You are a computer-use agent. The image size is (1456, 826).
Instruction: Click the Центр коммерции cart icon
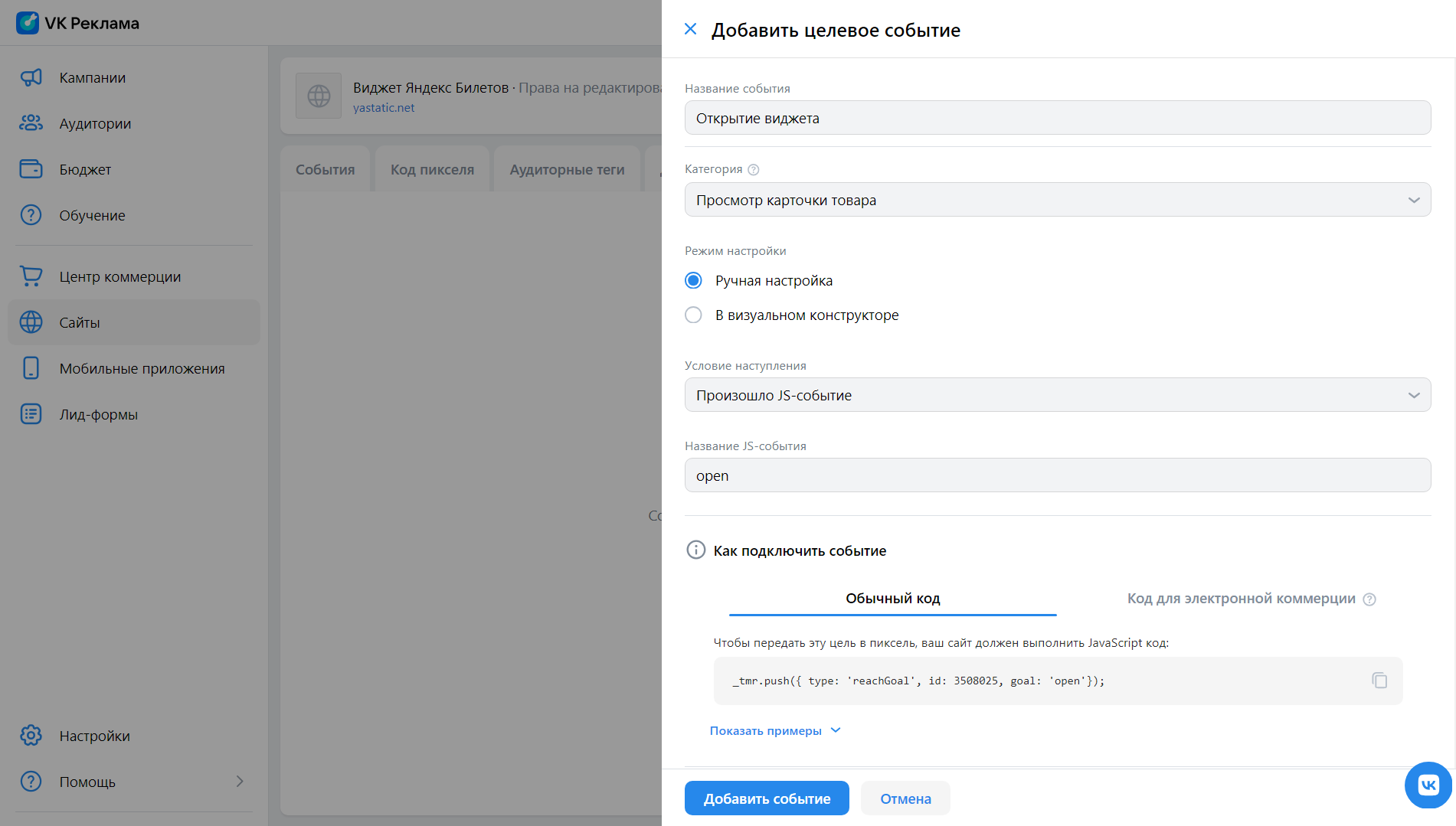click(x=31, y=276)
